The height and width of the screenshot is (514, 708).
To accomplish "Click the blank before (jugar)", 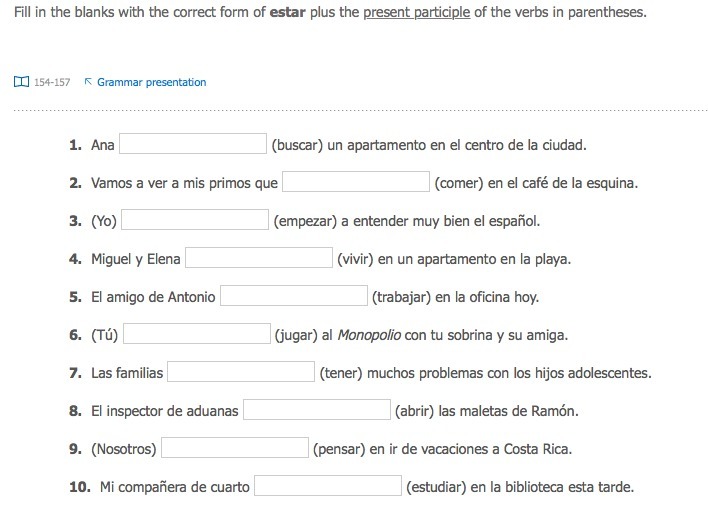I will click(197, 335).
